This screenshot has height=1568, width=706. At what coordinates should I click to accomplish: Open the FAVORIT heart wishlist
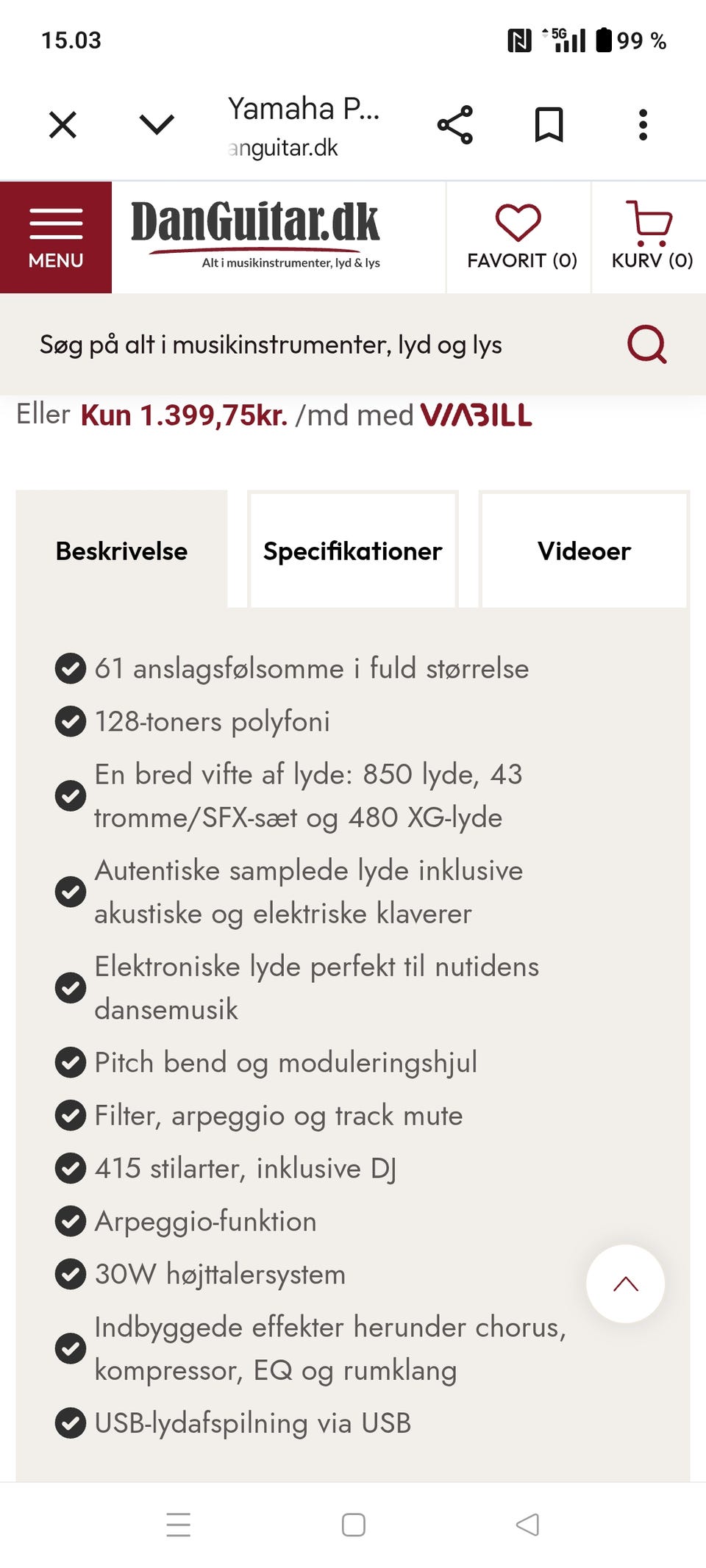click(518, 235)
